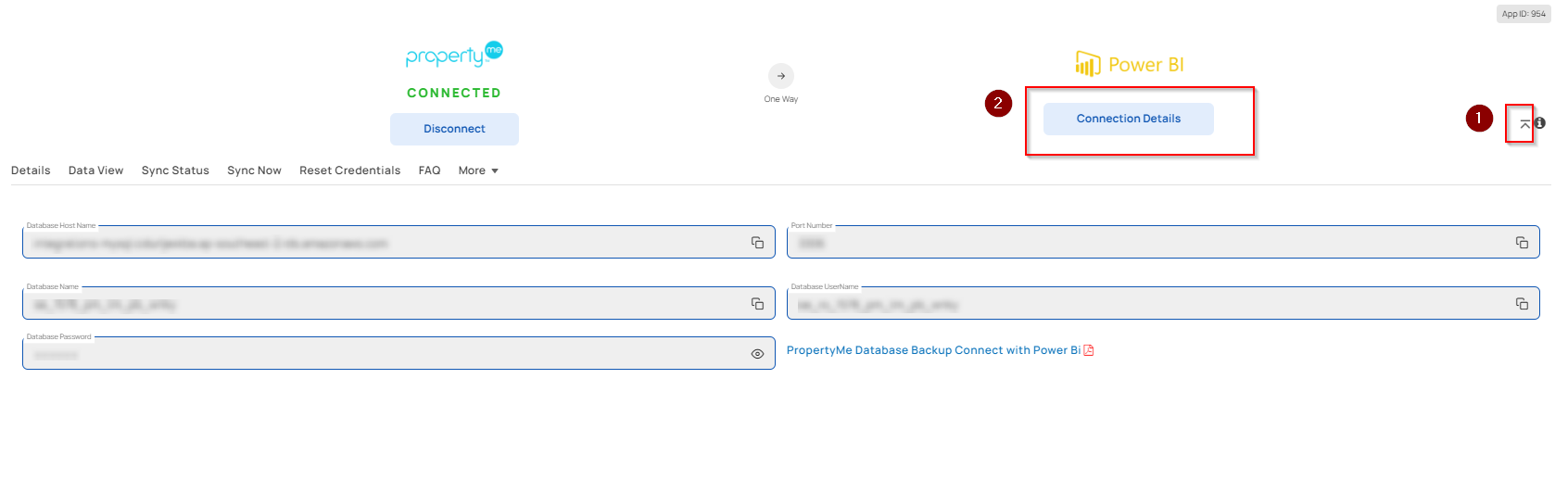
Task: Copy the Database UserName value
Action: [x=1522, y=304]
